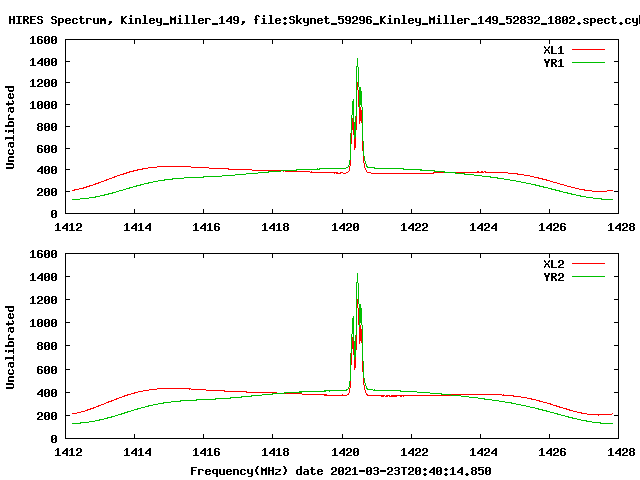The image size is (640, 480).
Task: Click the red line sample beside XL2
Action: pos(588,264)
